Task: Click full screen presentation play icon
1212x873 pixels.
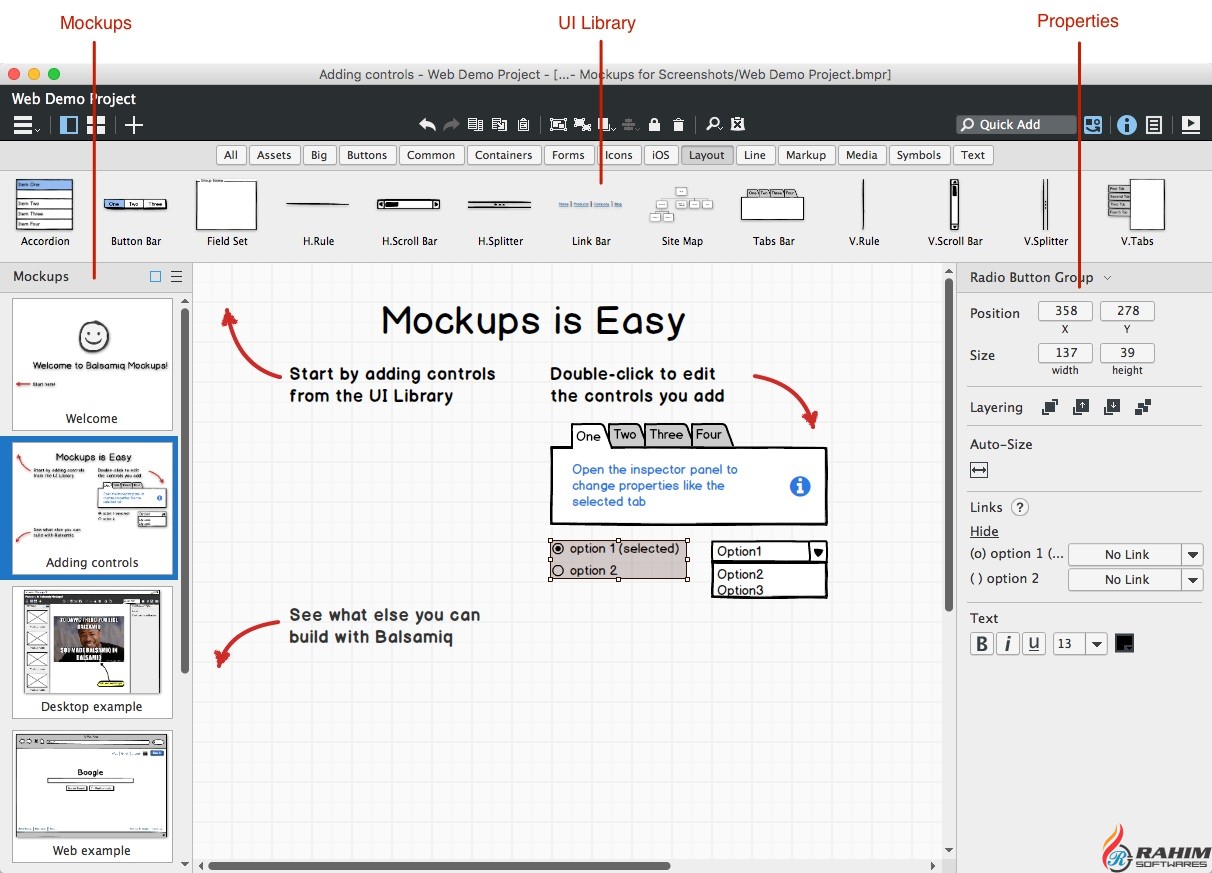Action: coord(1190,124)
